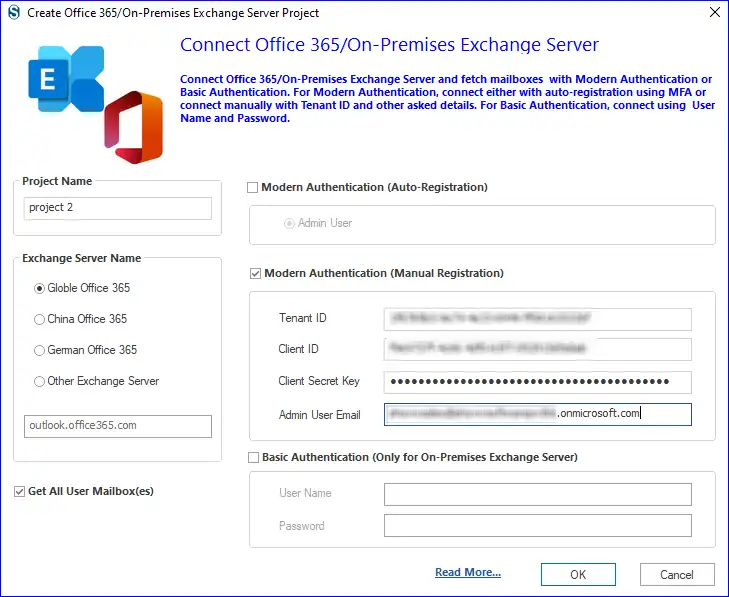The height and width of the screenshot is (597, 729).
Task: Confirm with the OK button
Action: 578,575
